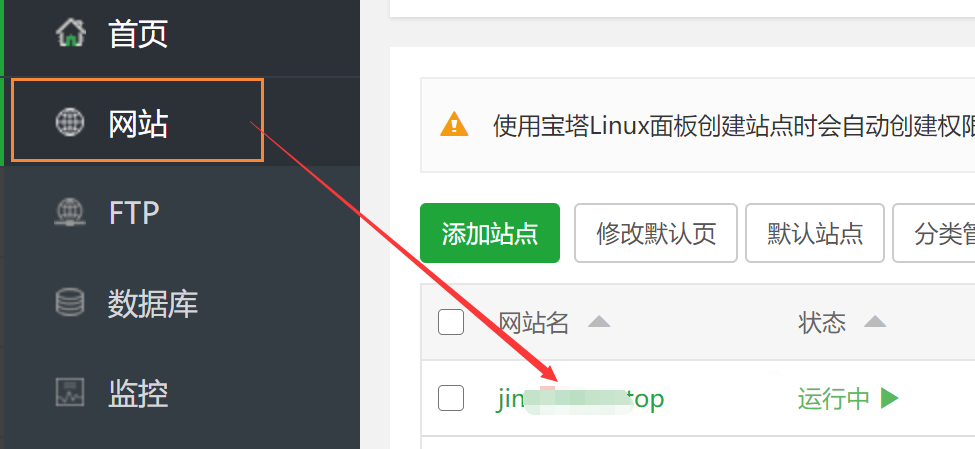Screen dimensions: 975x449
Task: Click the database icon beside 数据库
Action: click(70, 302)
